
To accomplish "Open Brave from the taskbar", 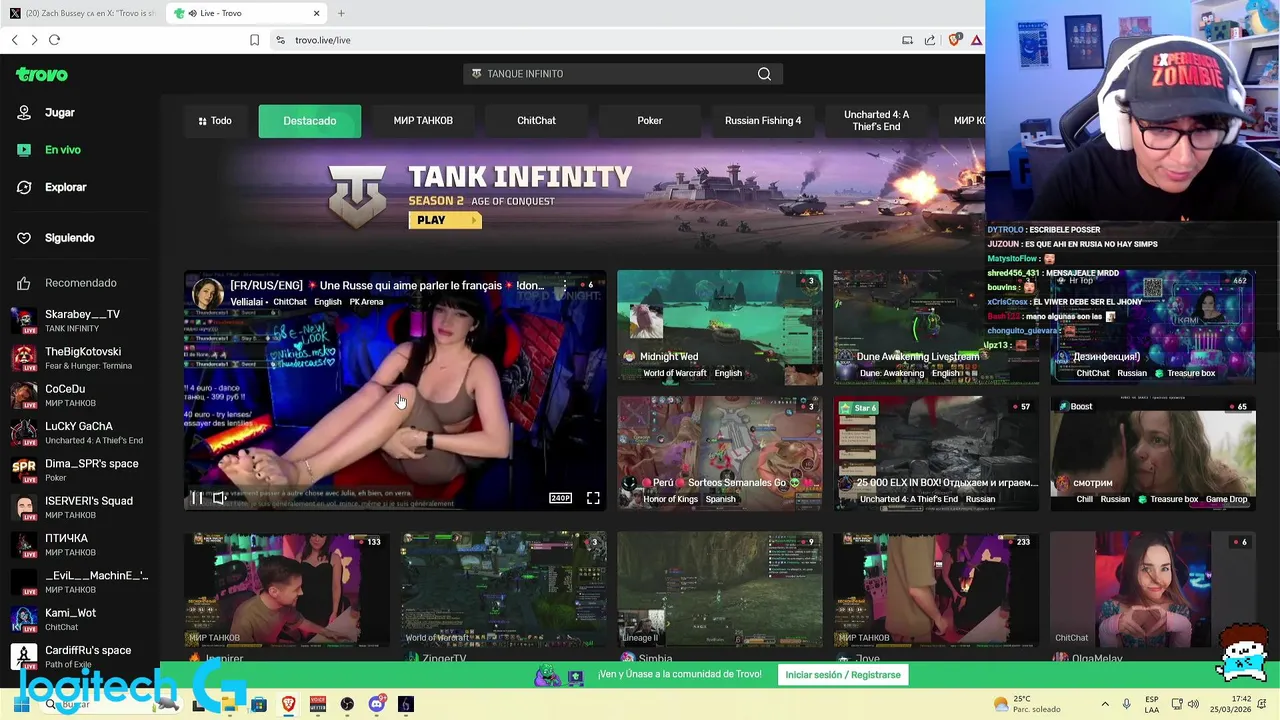I will point(288,704).
